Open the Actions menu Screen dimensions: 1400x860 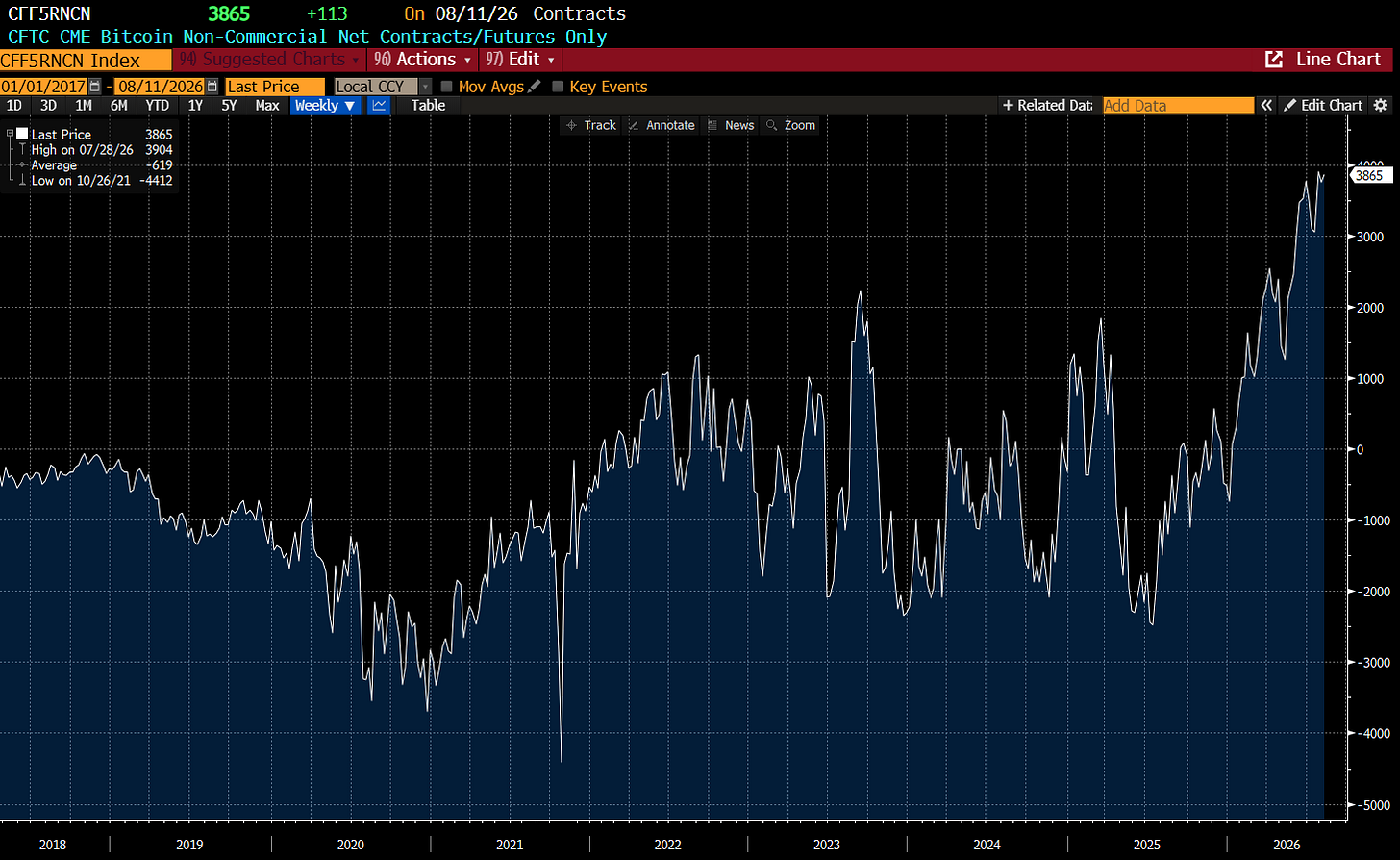click(x=423, y=60)
